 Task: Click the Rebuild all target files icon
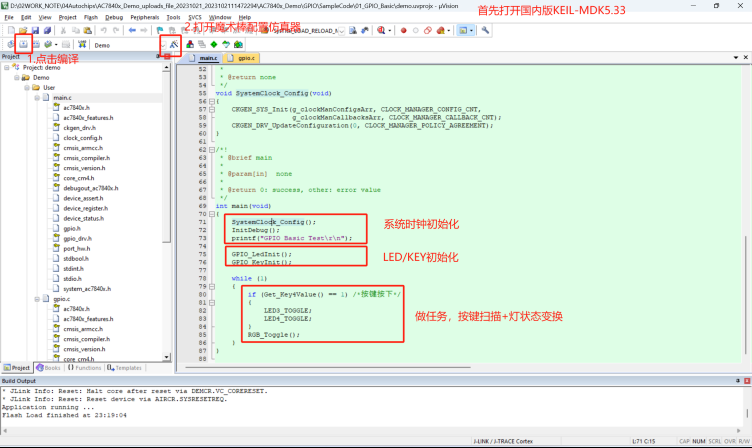pos(36,45)
